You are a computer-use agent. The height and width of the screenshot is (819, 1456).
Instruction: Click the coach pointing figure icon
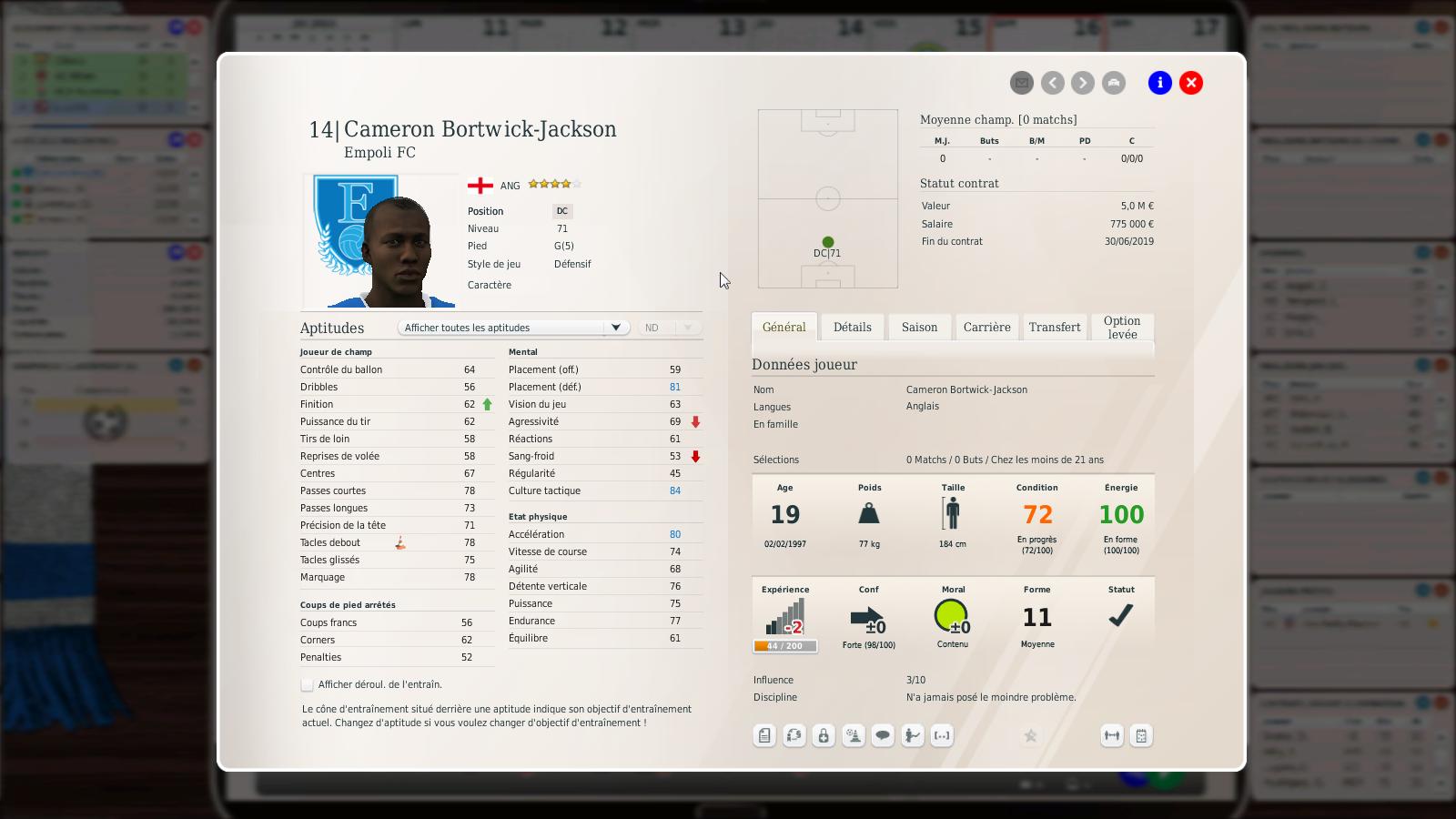coord(913,735)
